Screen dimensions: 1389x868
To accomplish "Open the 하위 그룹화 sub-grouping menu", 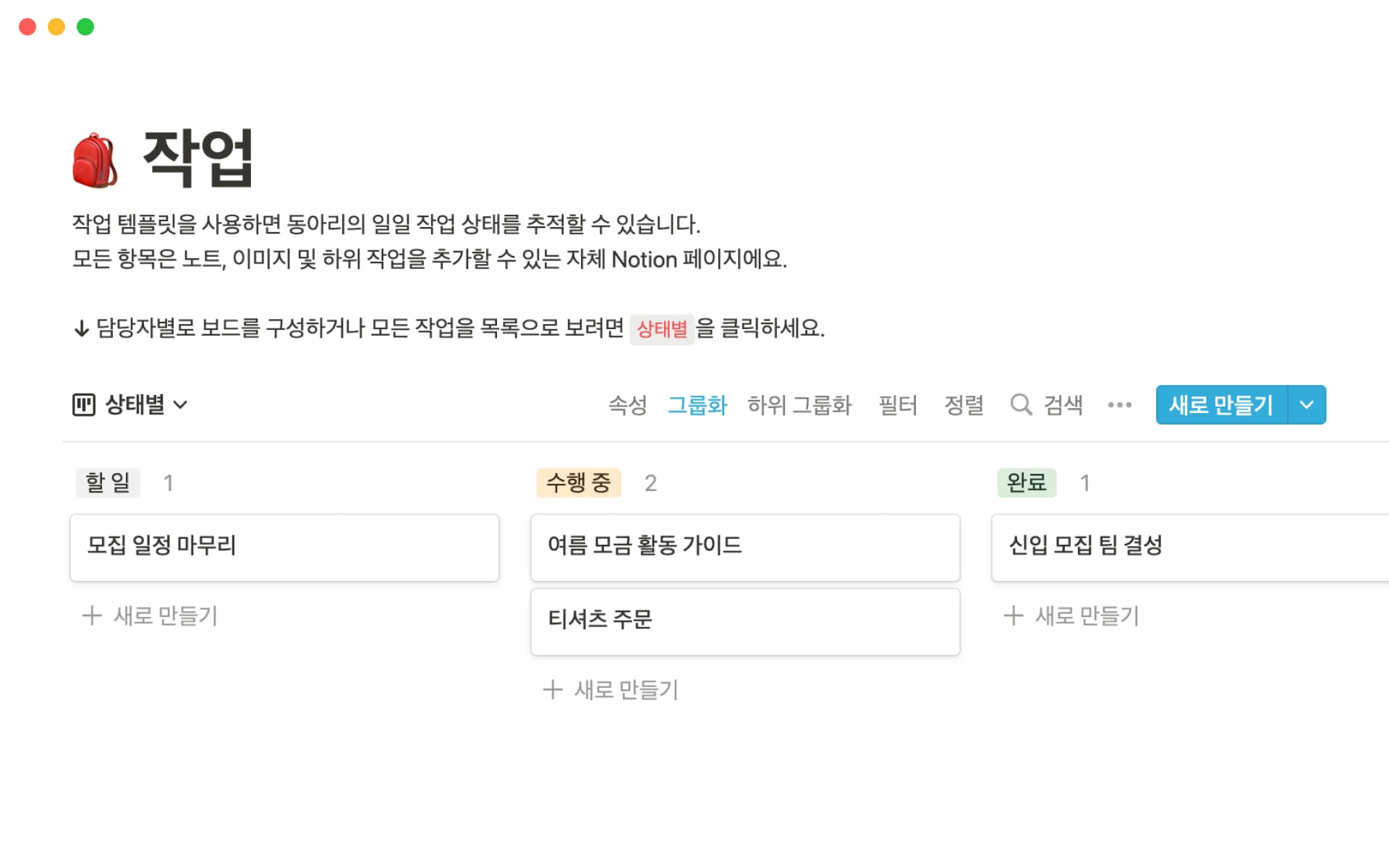I will pyautogui.click(x=799, y=404).
